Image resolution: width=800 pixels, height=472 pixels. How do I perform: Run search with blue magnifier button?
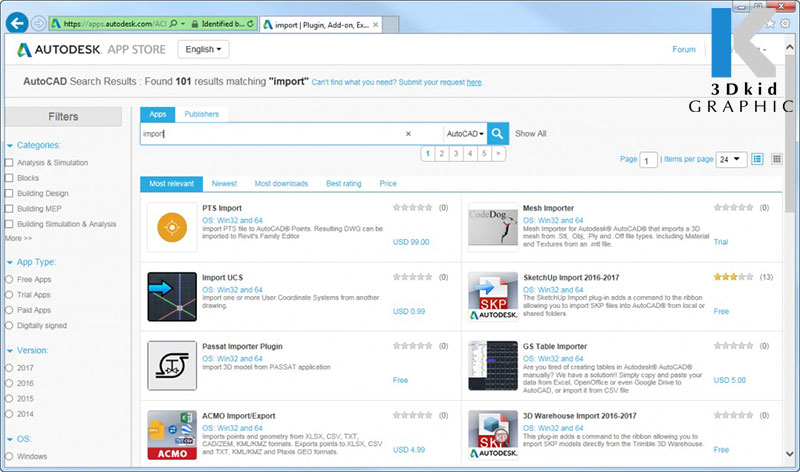click(x=497, y=134)
